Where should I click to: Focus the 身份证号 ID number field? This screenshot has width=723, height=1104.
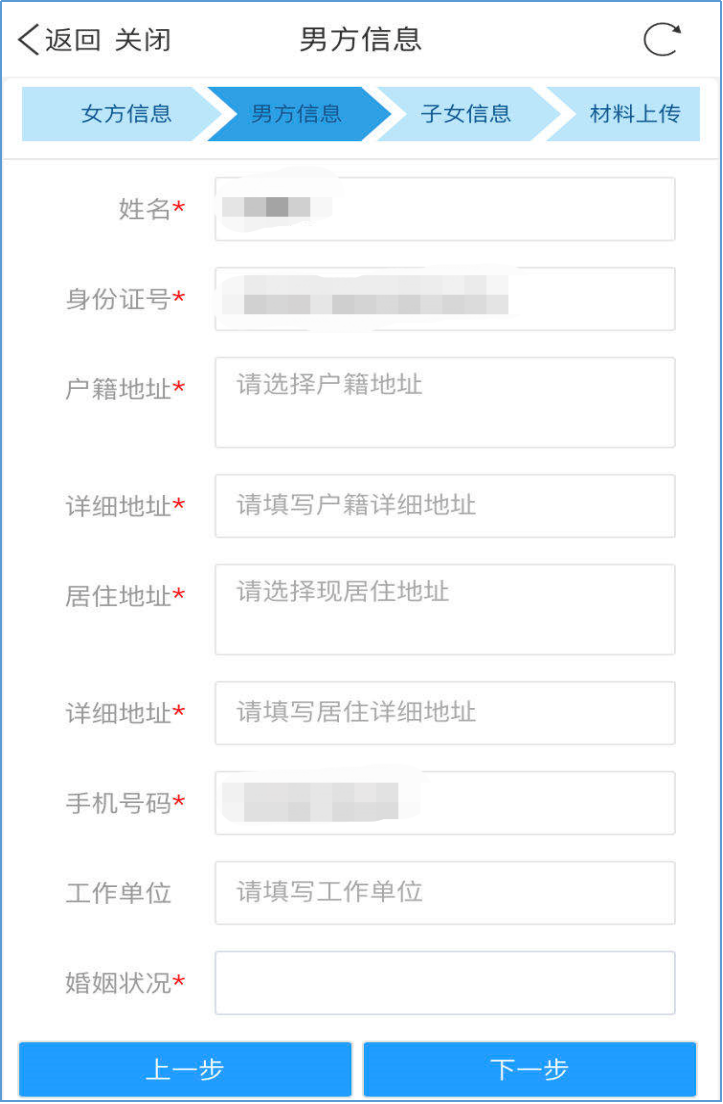[x=445, y=299]
